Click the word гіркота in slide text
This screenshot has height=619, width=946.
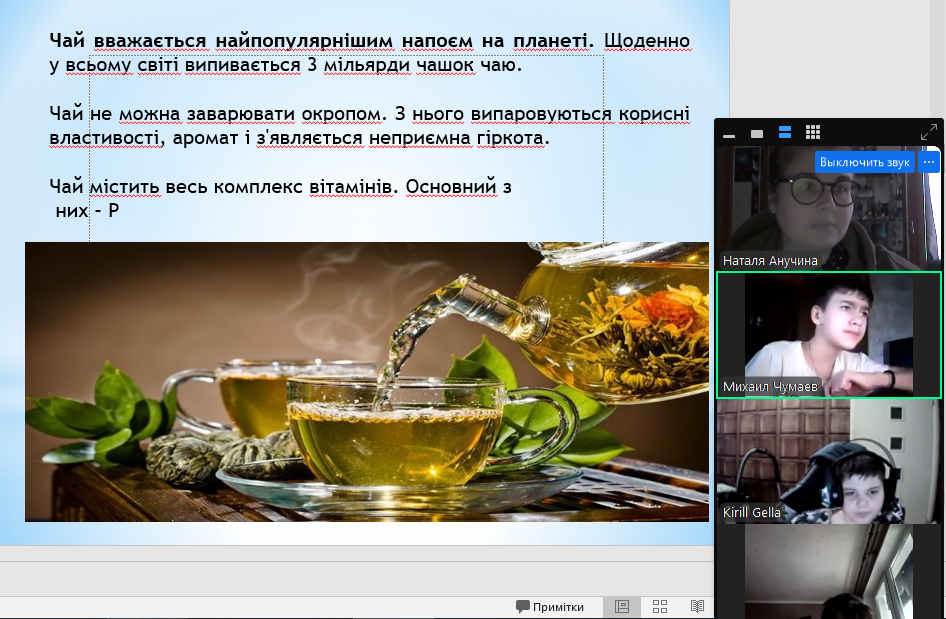pyautogui.click(x=510, y=138)
